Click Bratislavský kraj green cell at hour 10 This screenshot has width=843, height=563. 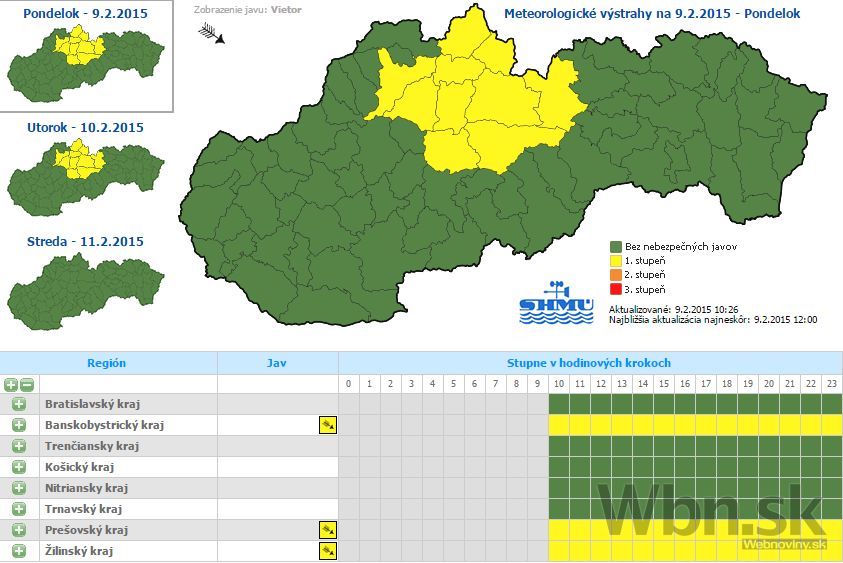coord(559,404)
